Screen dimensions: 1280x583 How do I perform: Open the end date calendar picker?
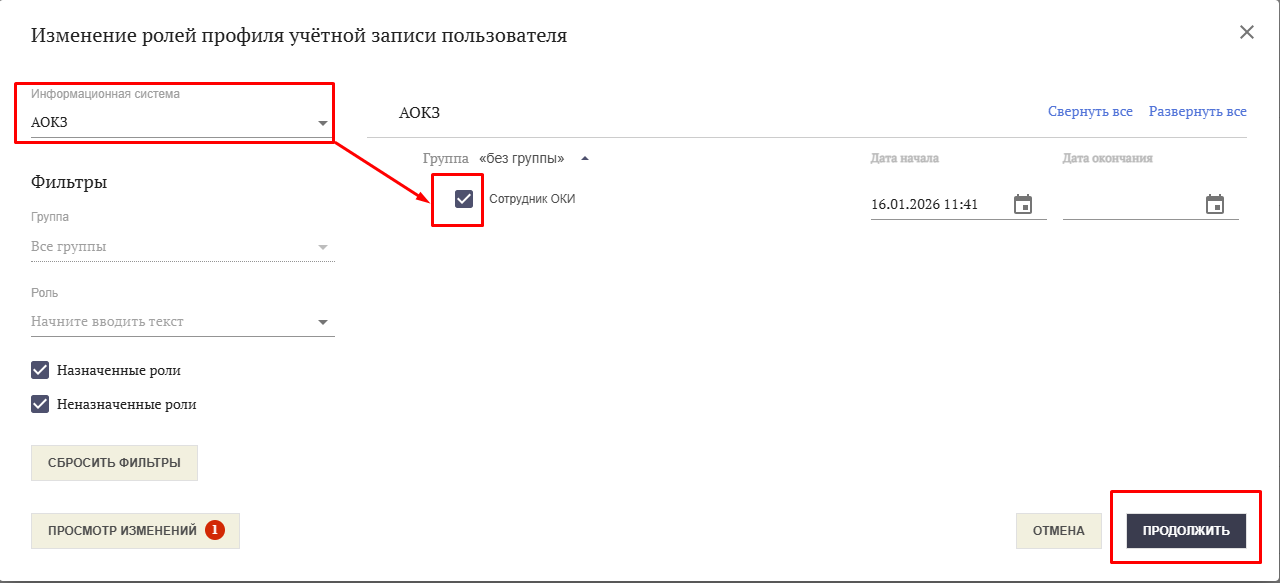(x=1215, y=205)
